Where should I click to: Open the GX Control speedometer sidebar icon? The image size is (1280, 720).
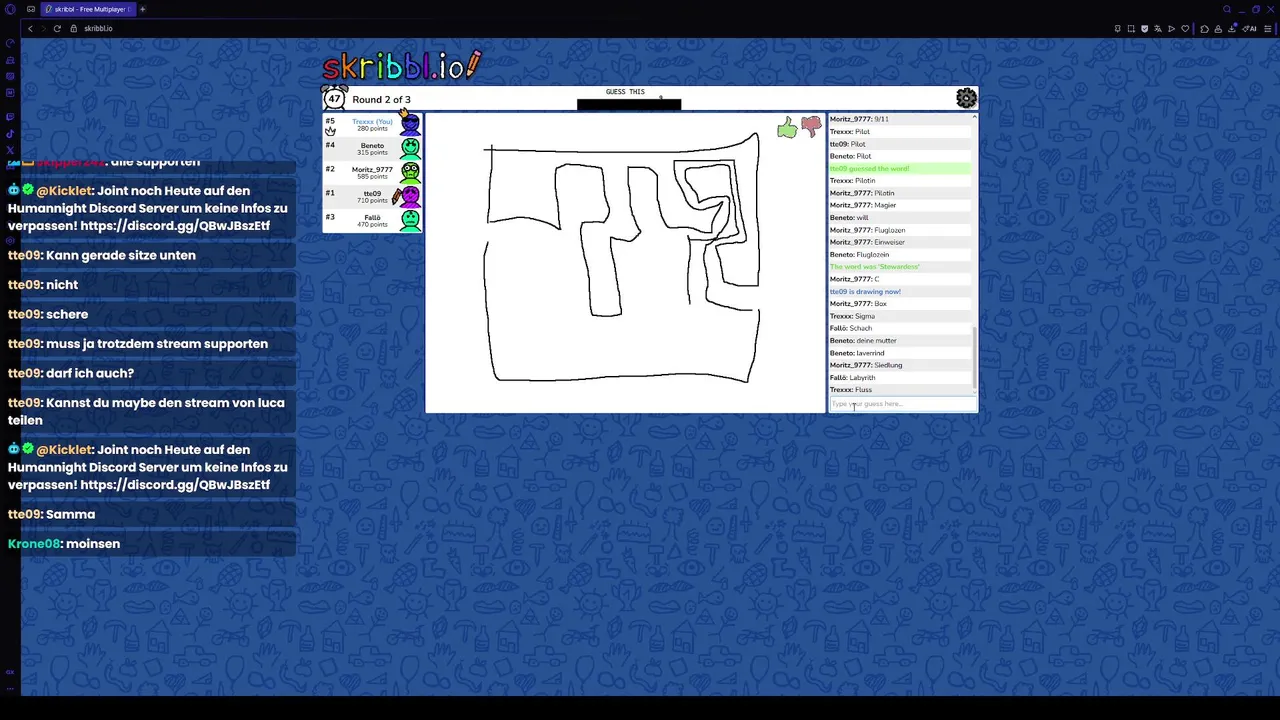click(10, 43)
